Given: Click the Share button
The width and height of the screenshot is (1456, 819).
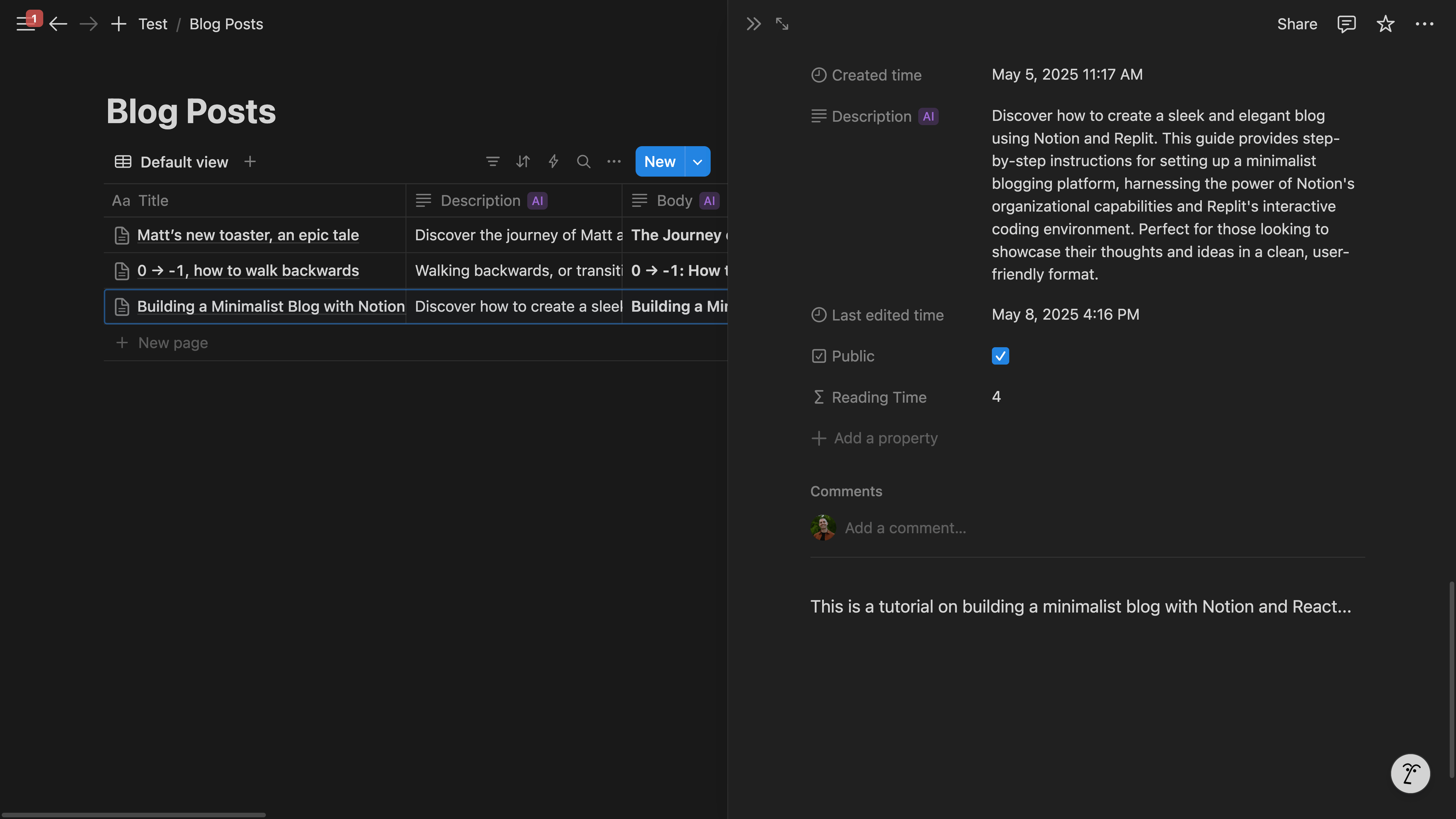Looking at the screenshot, I should (1297, 24).
